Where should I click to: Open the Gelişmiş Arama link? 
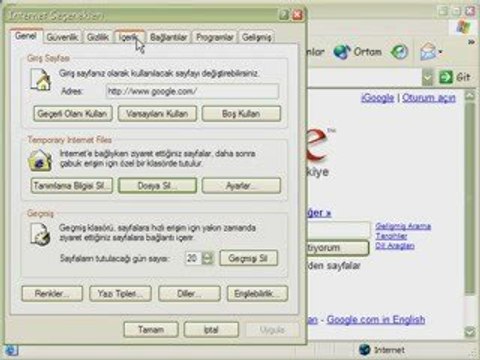tap(403, 226)
